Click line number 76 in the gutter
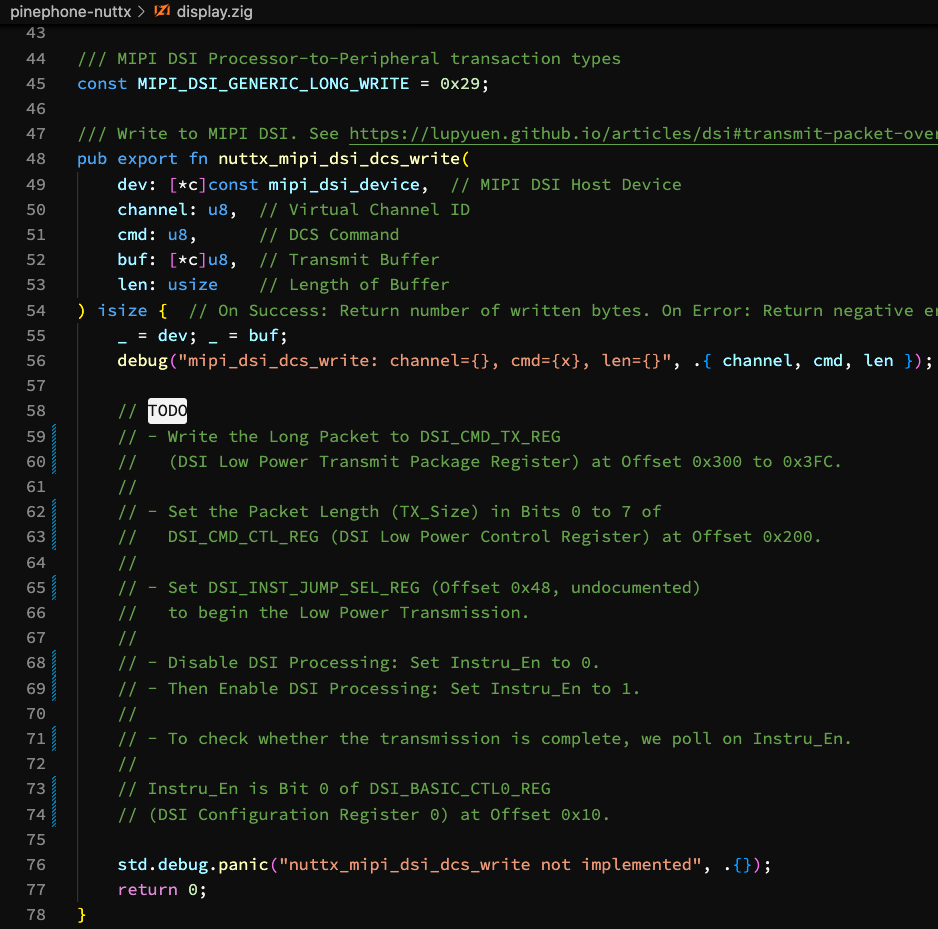This screenshot has height=929, width=938. [x=35, y=865]
